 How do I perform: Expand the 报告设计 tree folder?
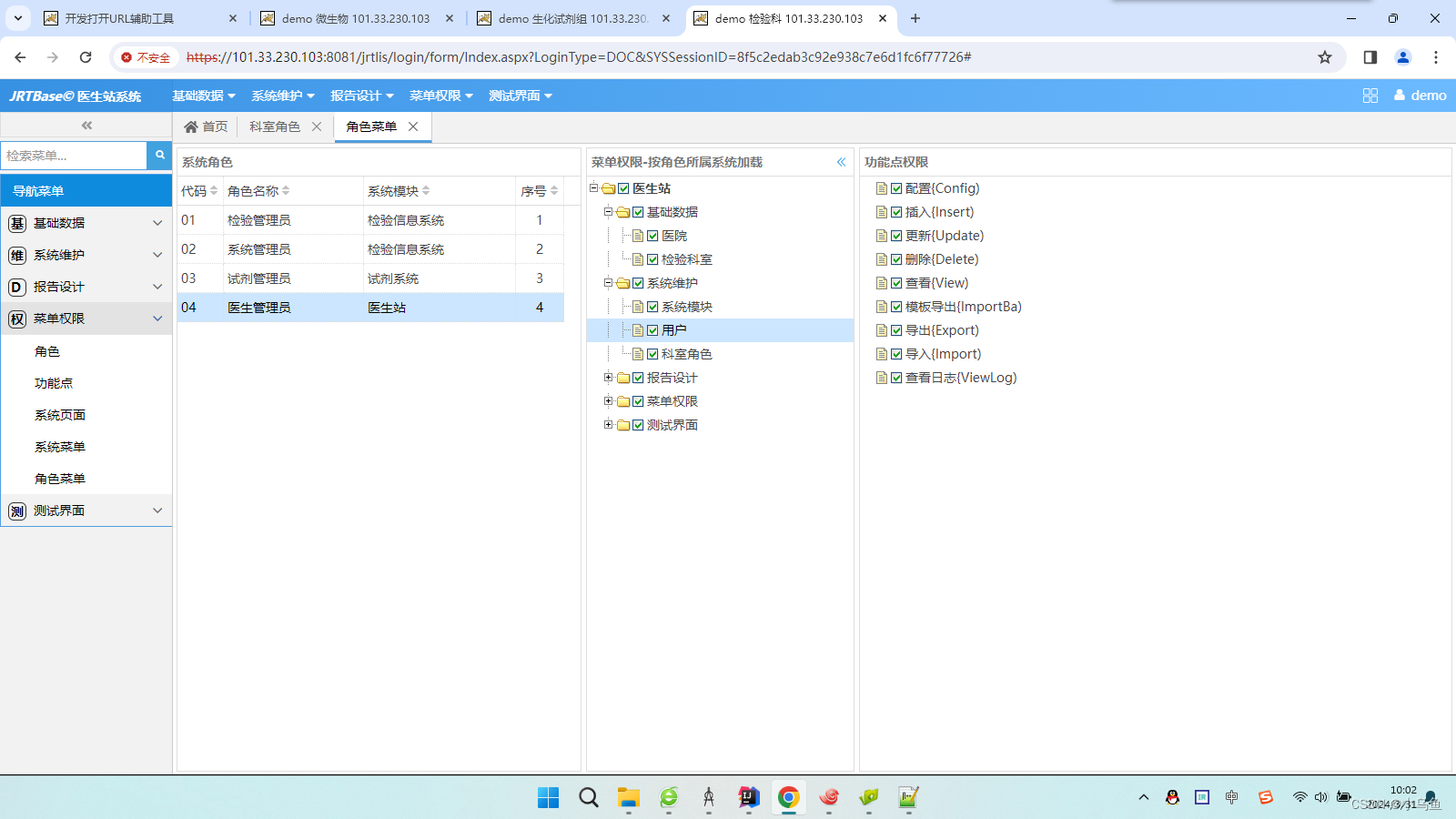[608, 377]
